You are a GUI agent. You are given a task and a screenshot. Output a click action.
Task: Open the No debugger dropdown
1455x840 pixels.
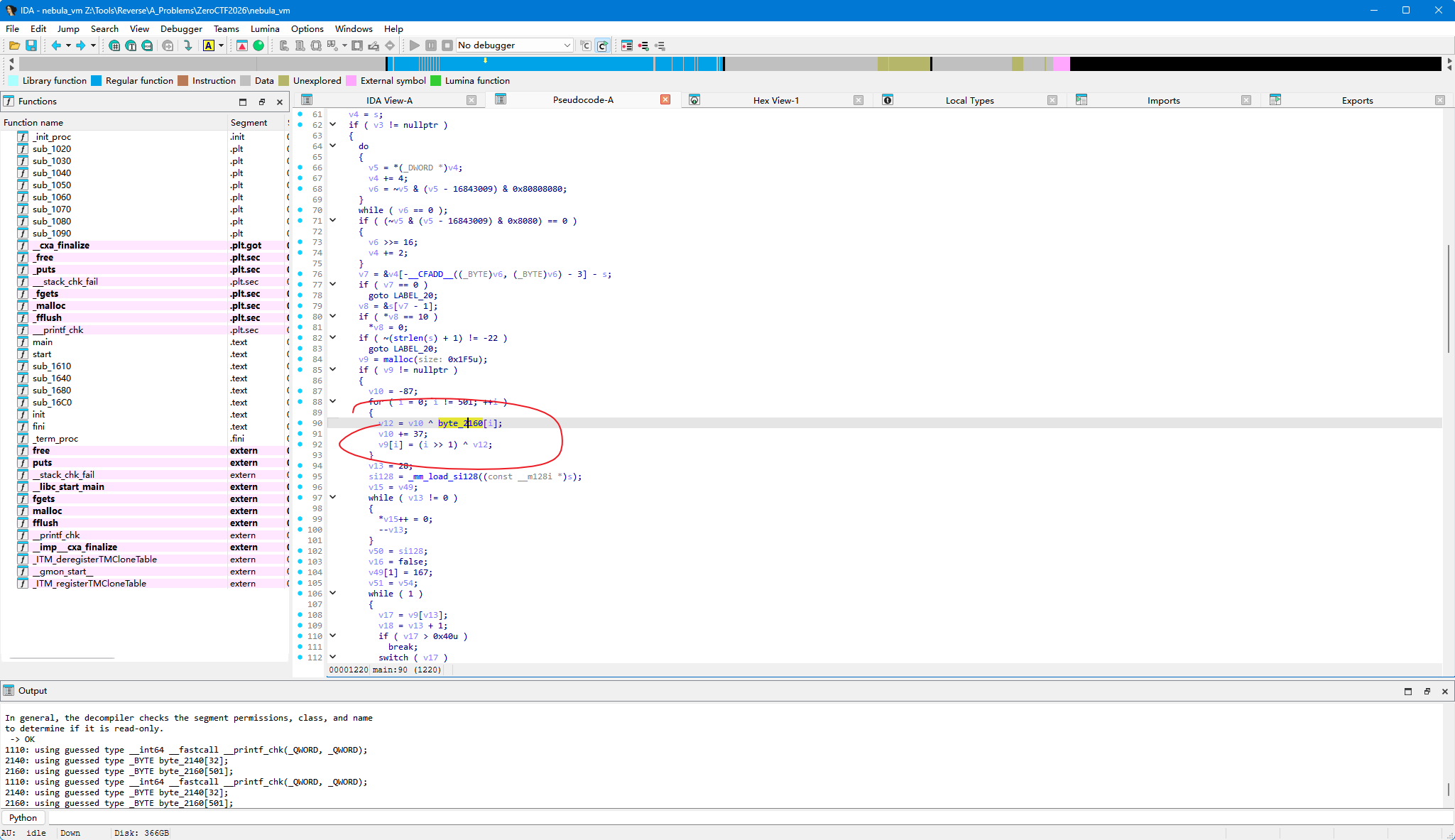coord(514,45)
